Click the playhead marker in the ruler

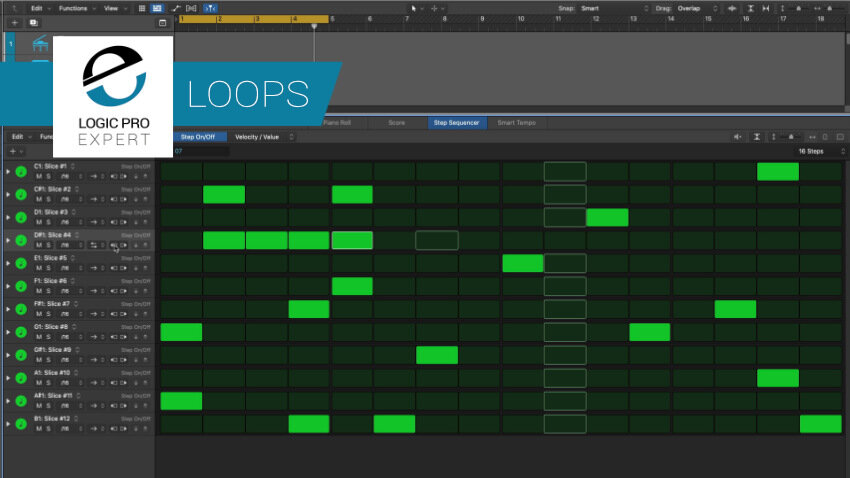[313, 26]
